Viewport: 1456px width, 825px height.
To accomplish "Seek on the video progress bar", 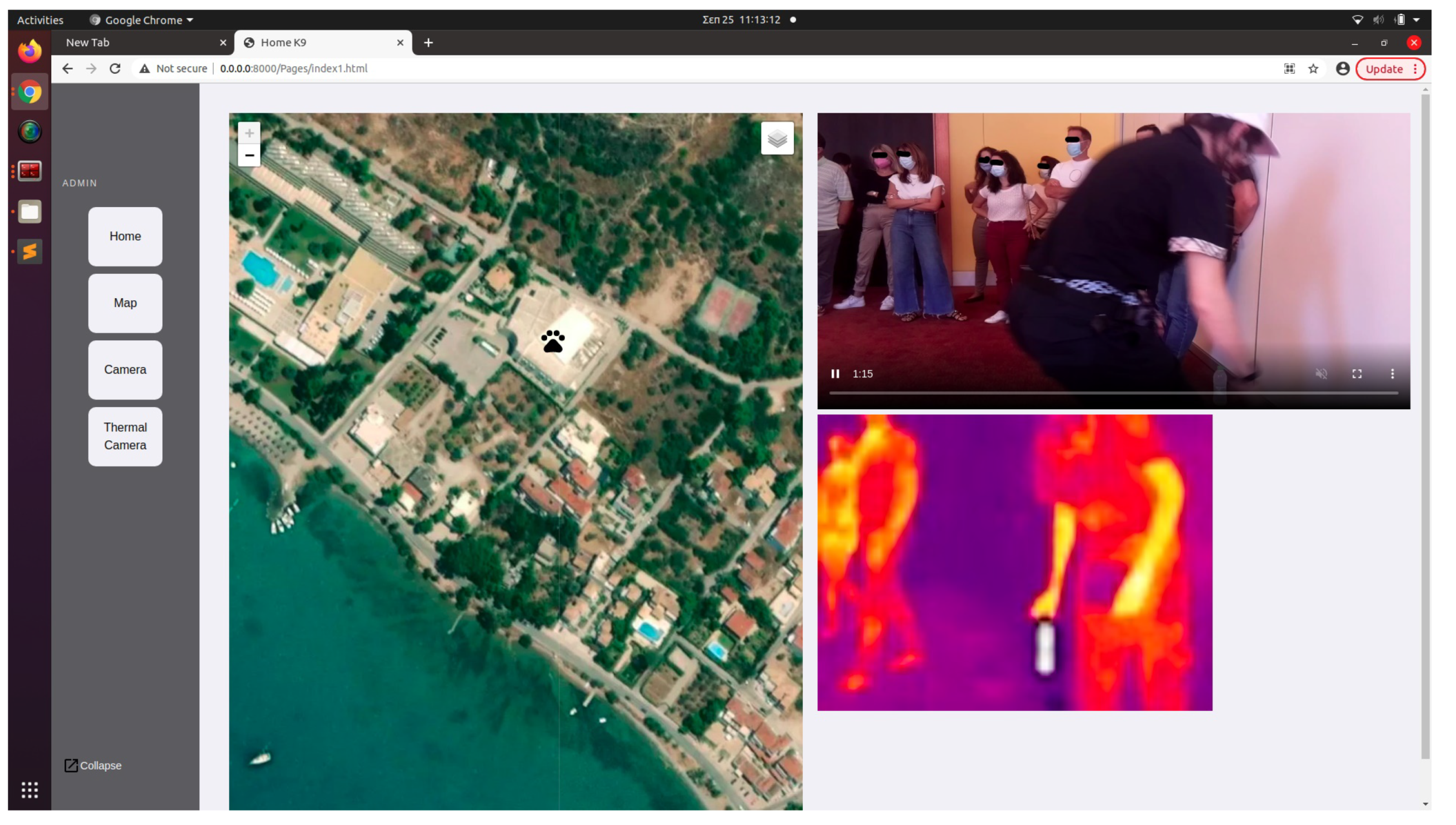I will [1113, 392].
